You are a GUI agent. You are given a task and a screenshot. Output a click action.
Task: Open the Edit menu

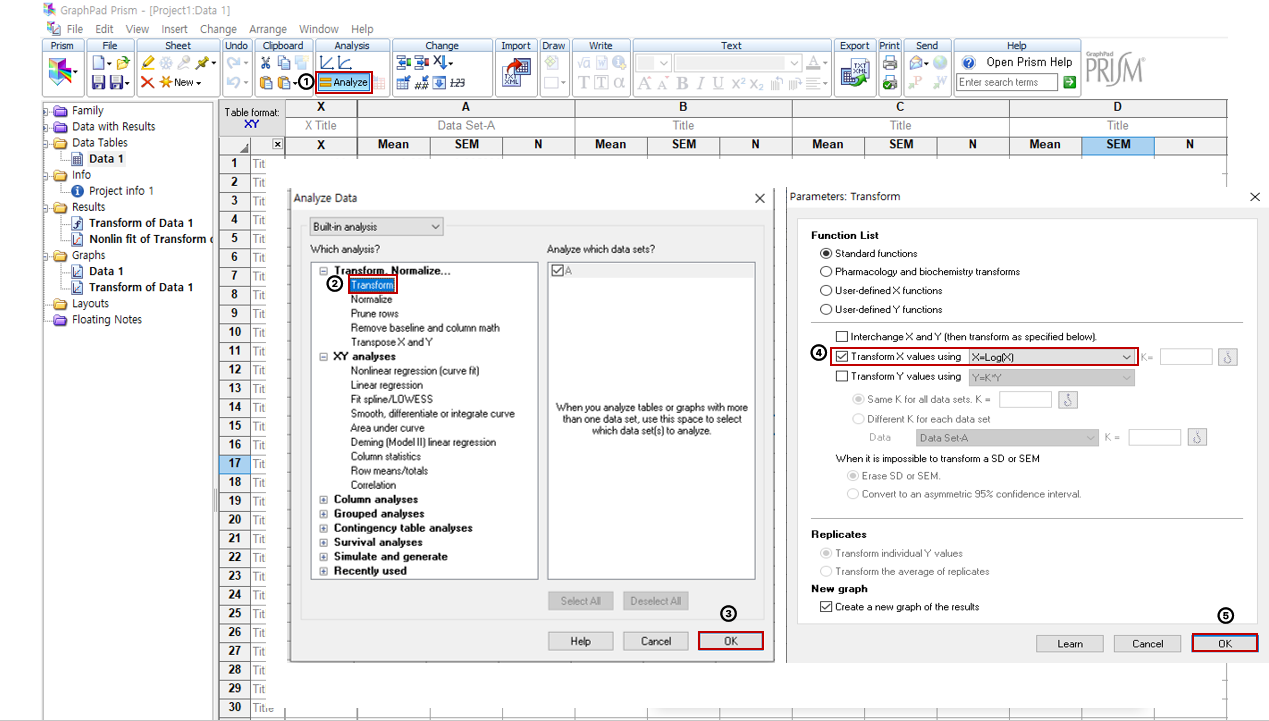pyautogui.click(x=105, y=29)
